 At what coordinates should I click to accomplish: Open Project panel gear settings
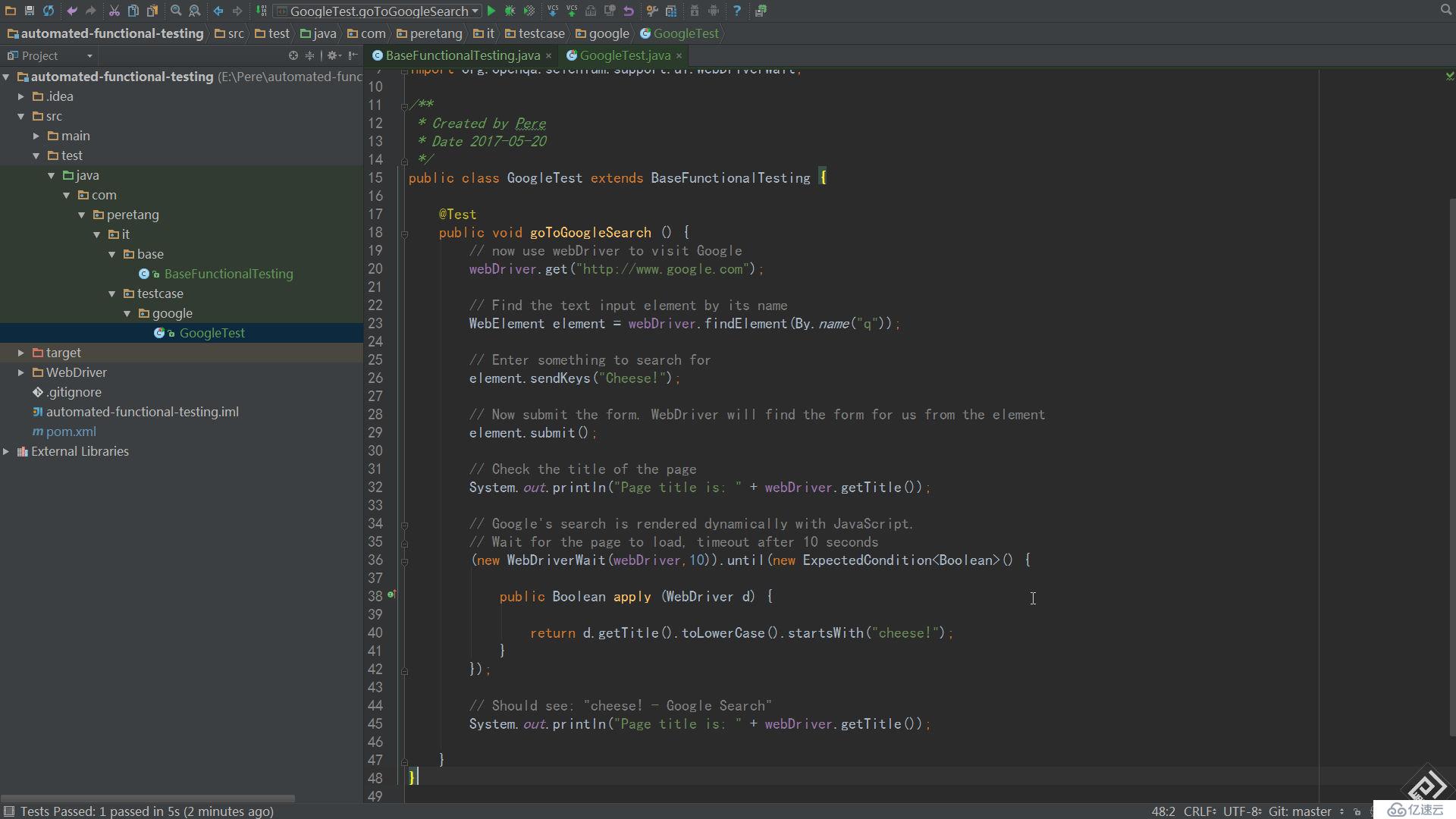point(334,55)
